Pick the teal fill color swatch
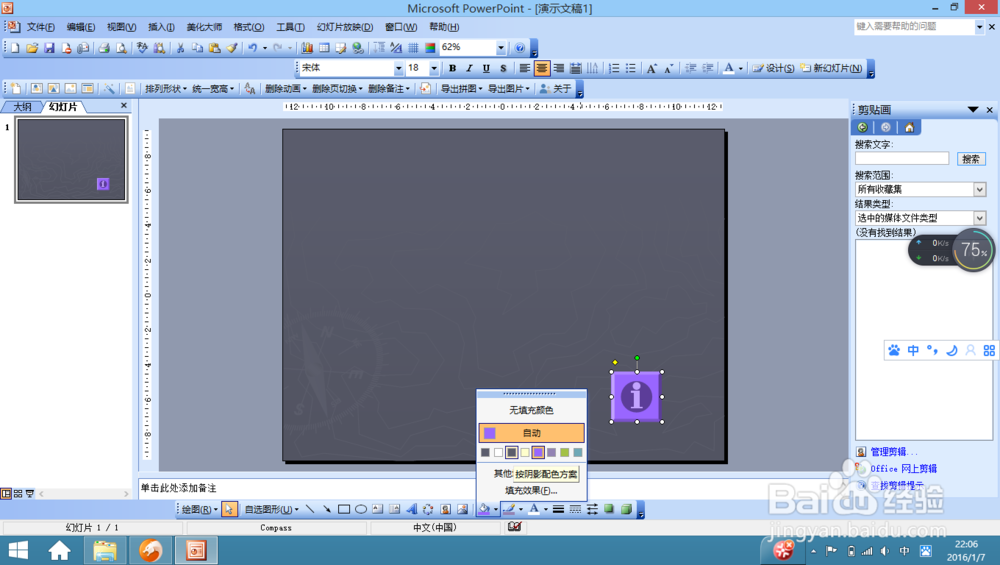This screenshot has width=1000, height=565. [x=578, y=452]
